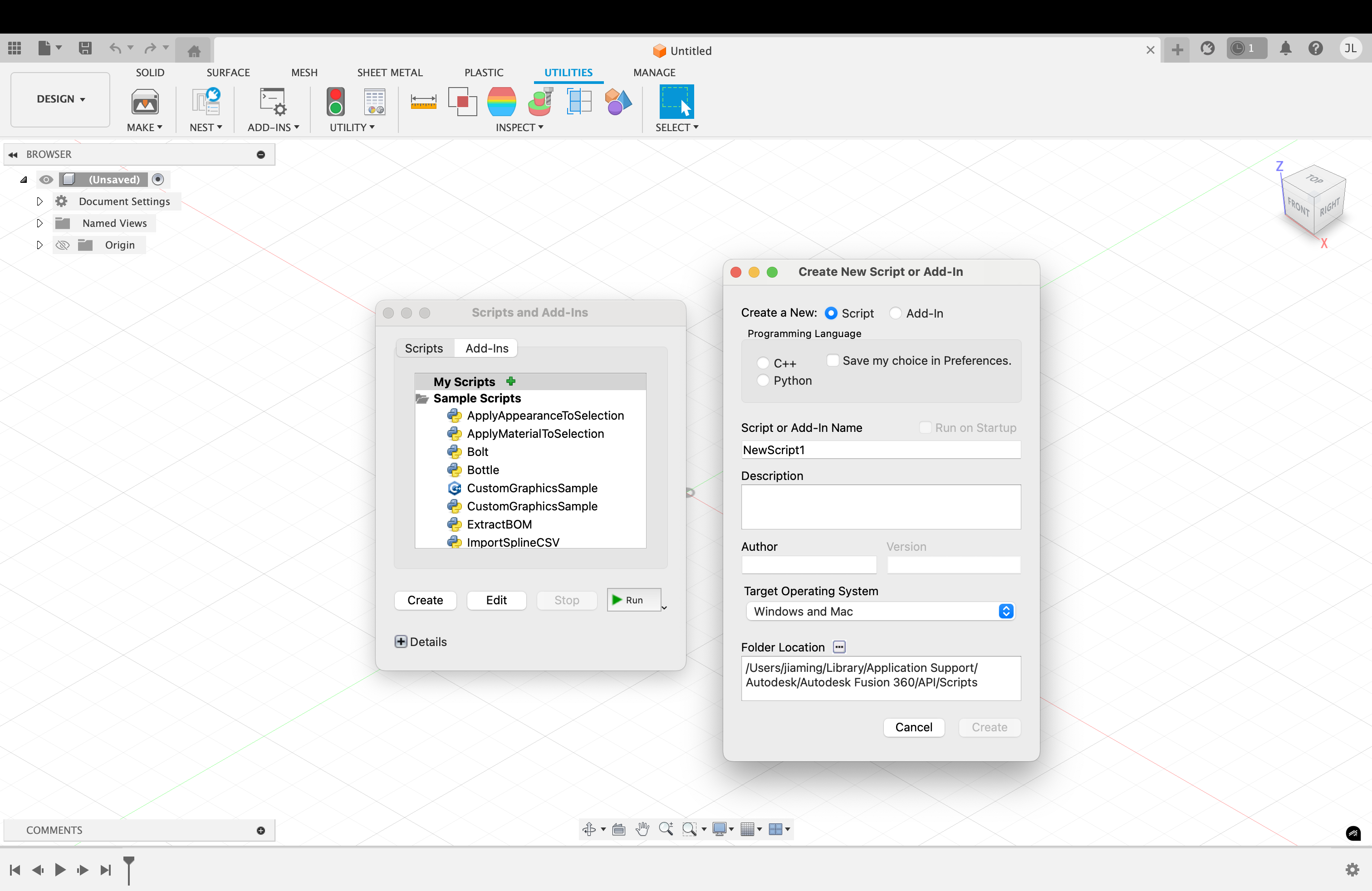Open the INSPECT dropdown menu

tap(519, 127)
